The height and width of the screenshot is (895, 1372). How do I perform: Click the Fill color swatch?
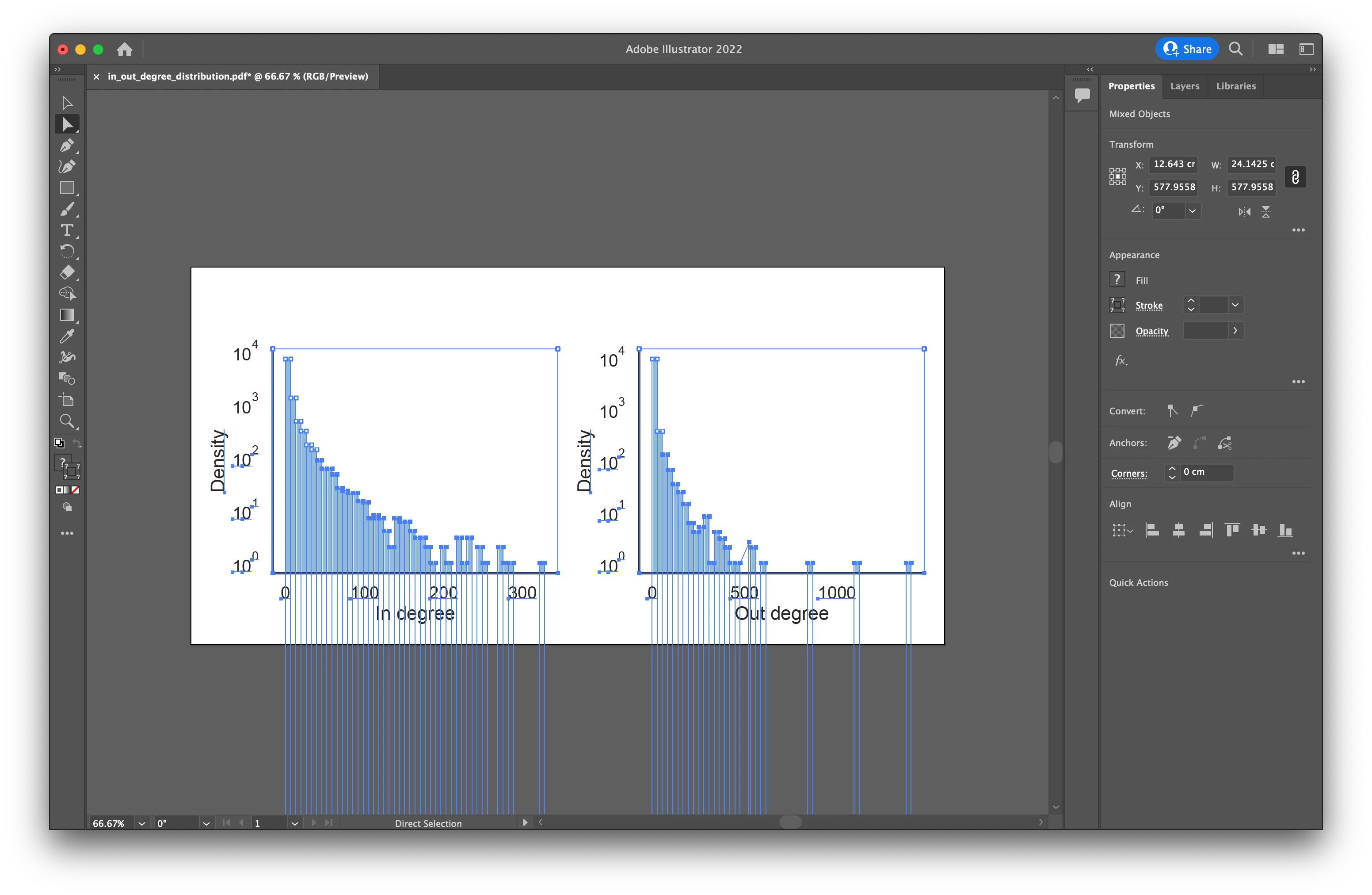point(1117,279)
